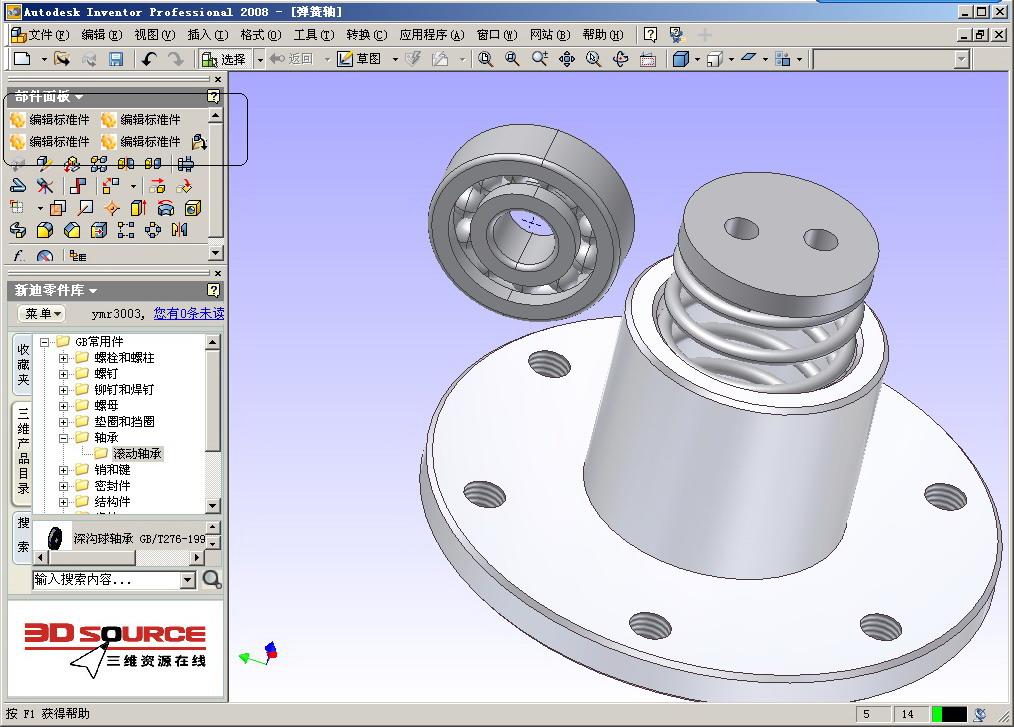
Task: Open the search box history dropdown arrow
Action: tap(188, 580)
